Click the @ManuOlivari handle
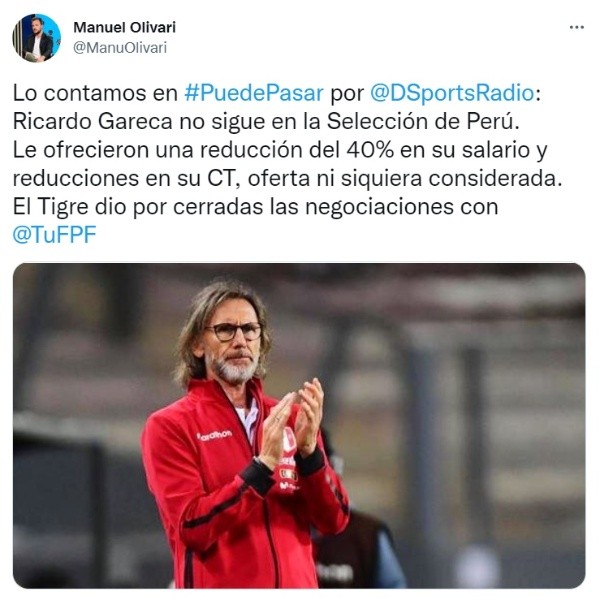The image size is (600, 600). pos(120,48)
